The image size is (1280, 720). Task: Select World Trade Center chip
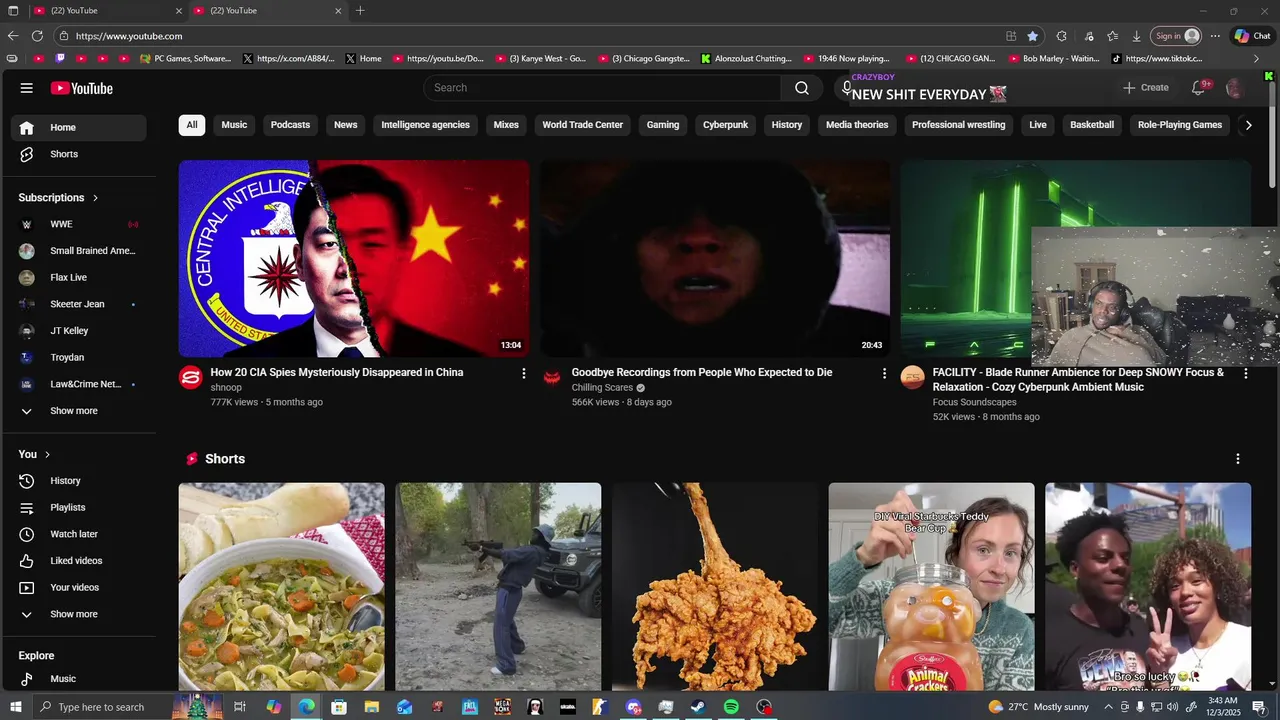click(x=582, y=125)
